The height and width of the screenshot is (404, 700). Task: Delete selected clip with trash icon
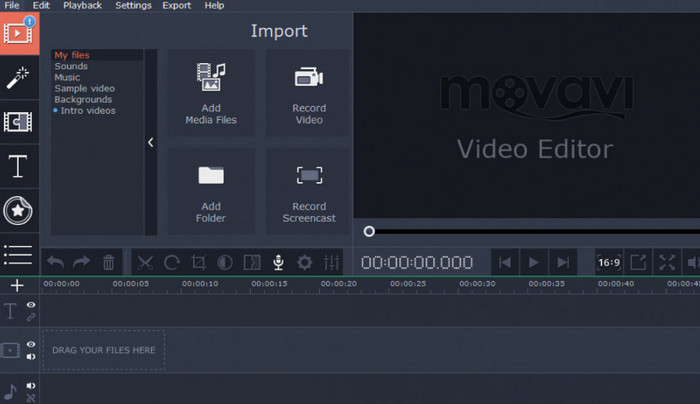click(108, 262)
